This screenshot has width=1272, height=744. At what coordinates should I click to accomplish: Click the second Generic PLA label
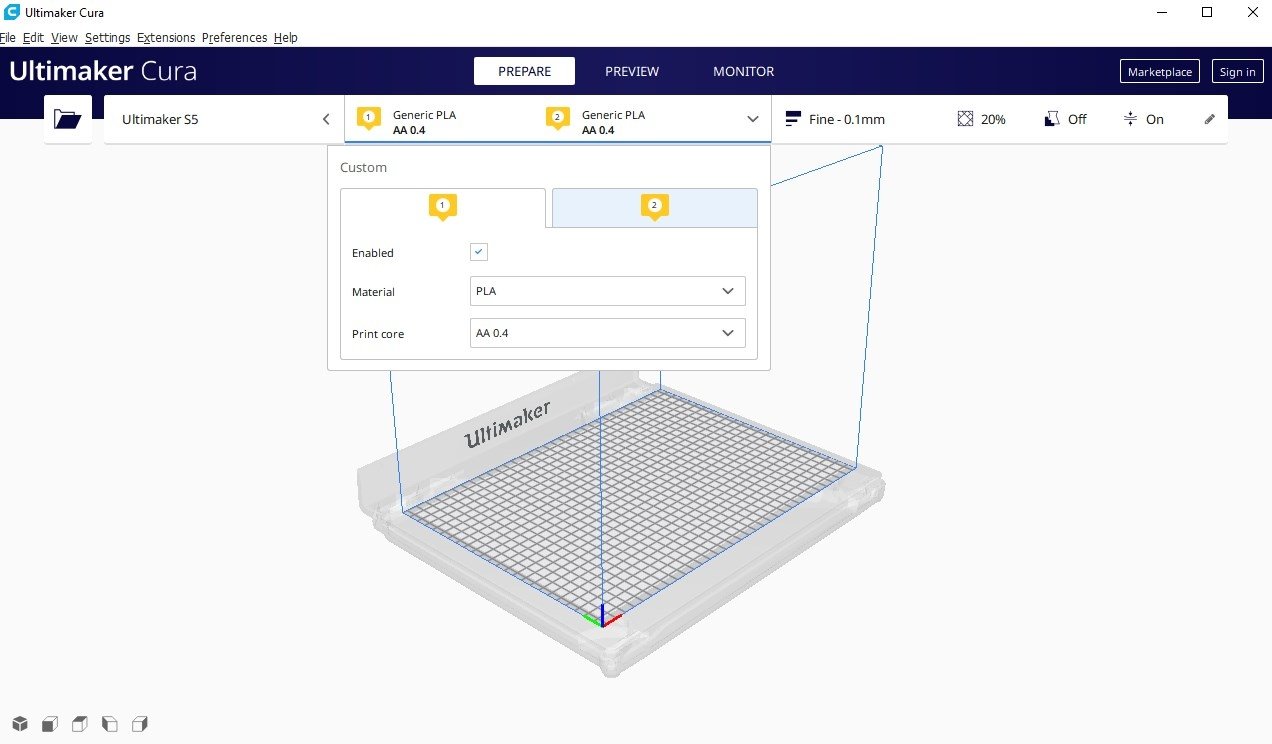[613, 114]
